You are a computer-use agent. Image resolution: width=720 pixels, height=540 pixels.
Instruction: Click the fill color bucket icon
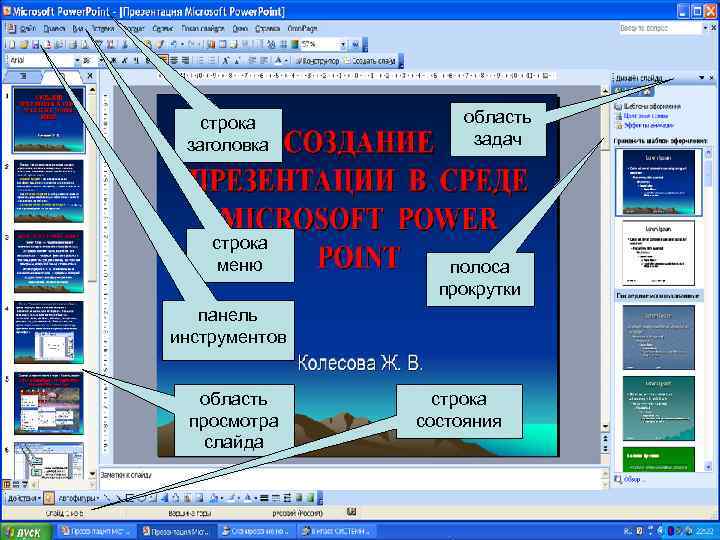(214, 498)
